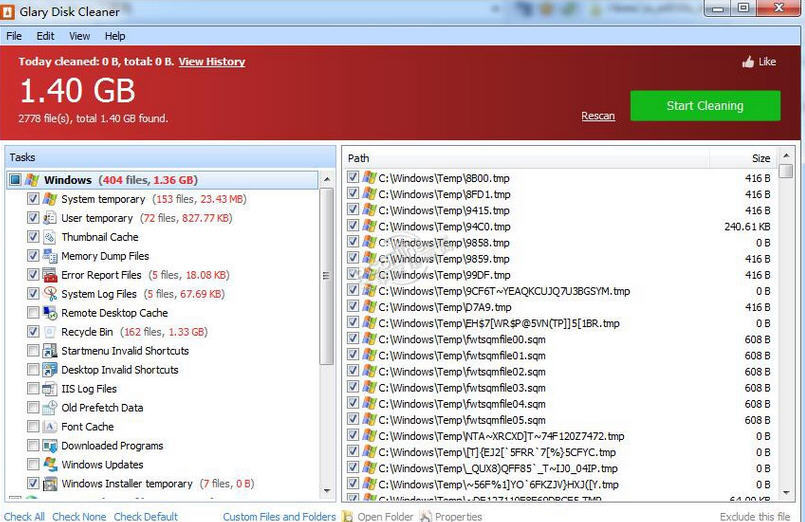Click the file list scroll down arrow

pos(786,493)
